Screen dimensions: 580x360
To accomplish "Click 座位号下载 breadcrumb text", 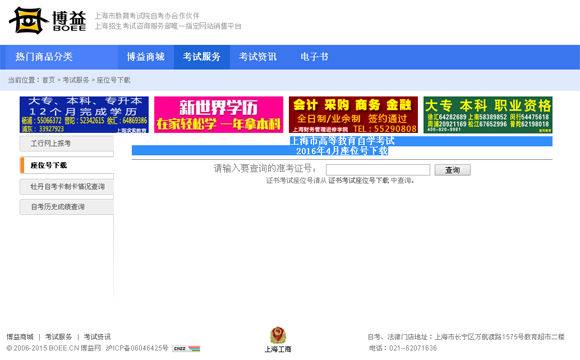I will point(114,80).
